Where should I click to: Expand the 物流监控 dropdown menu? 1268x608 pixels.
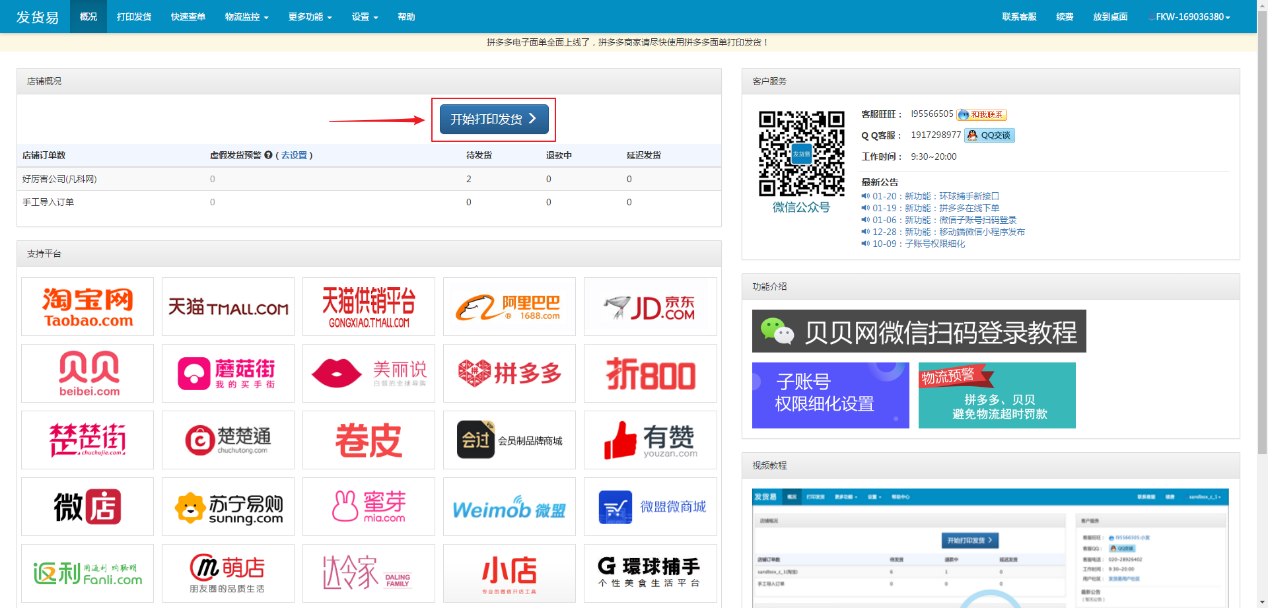(246, 17)
